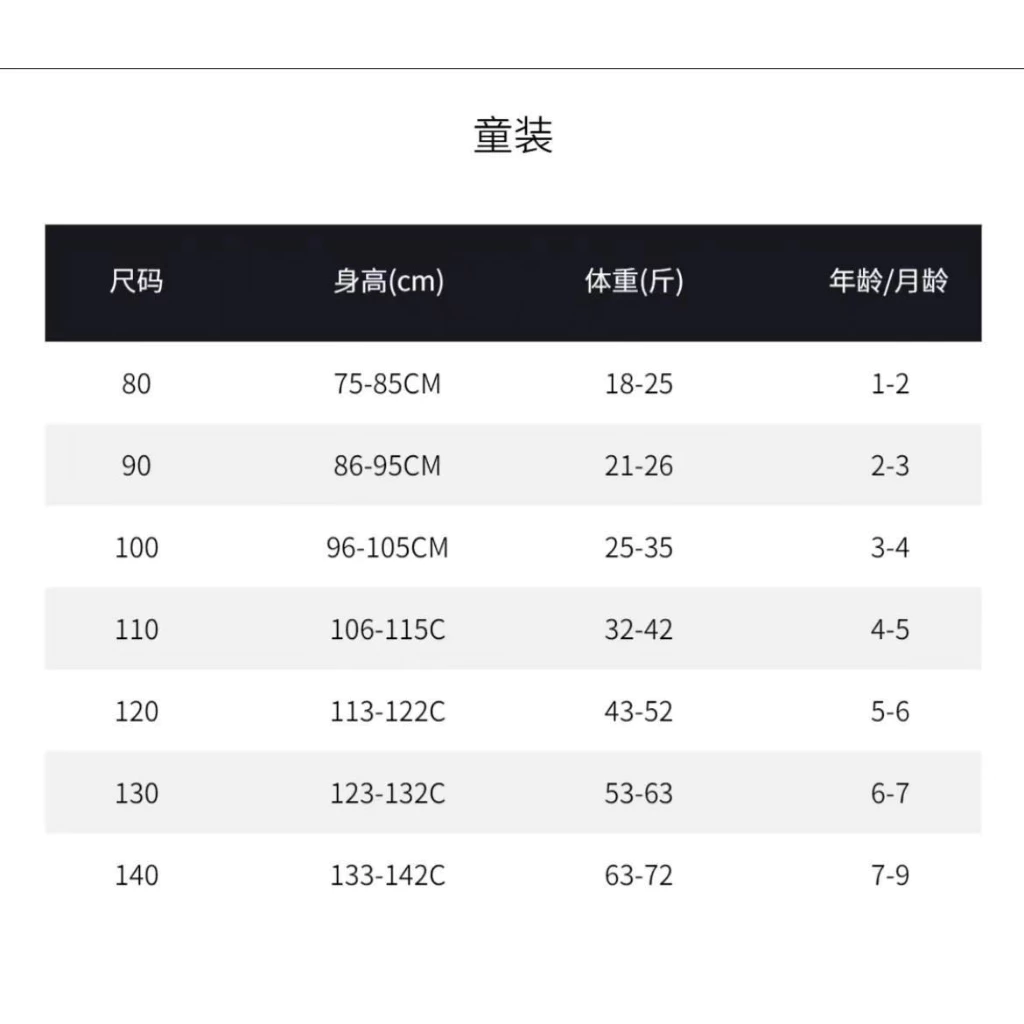The width and height of the screenshot is (1024, 1024).
Task: Select the 年龄/月龄 column header
Action: [888, 281]
